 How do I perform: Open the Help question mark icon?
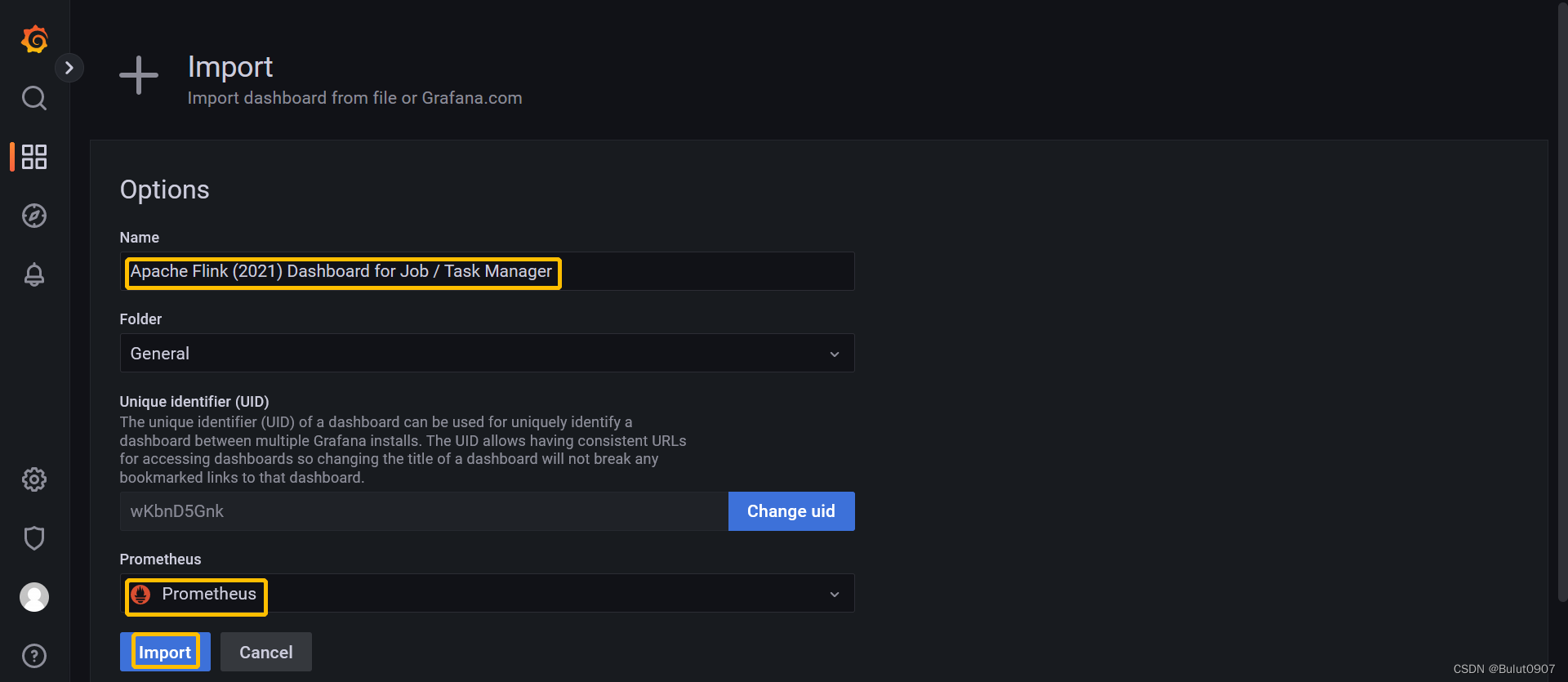click(34, 656)
